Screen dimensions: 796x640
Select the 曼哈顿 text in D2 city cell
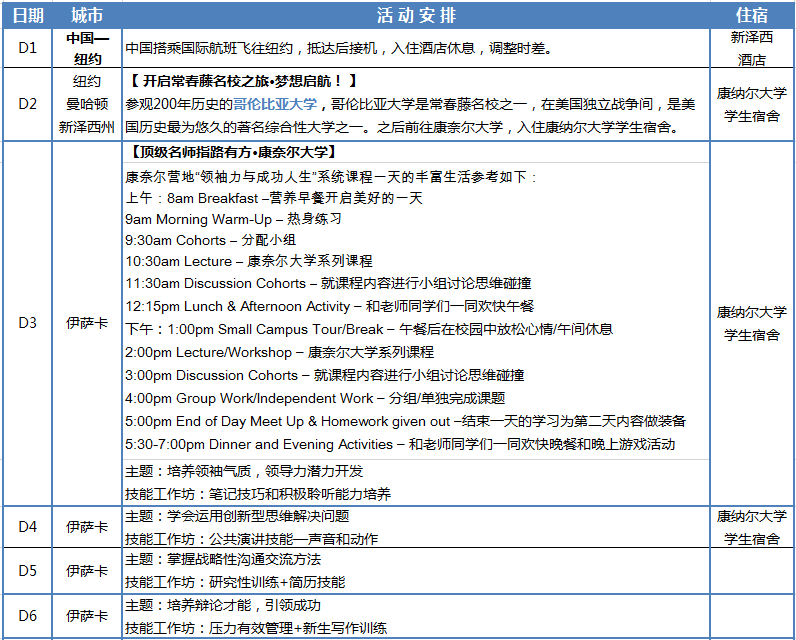pyautogui.click(x=87, y=104)
